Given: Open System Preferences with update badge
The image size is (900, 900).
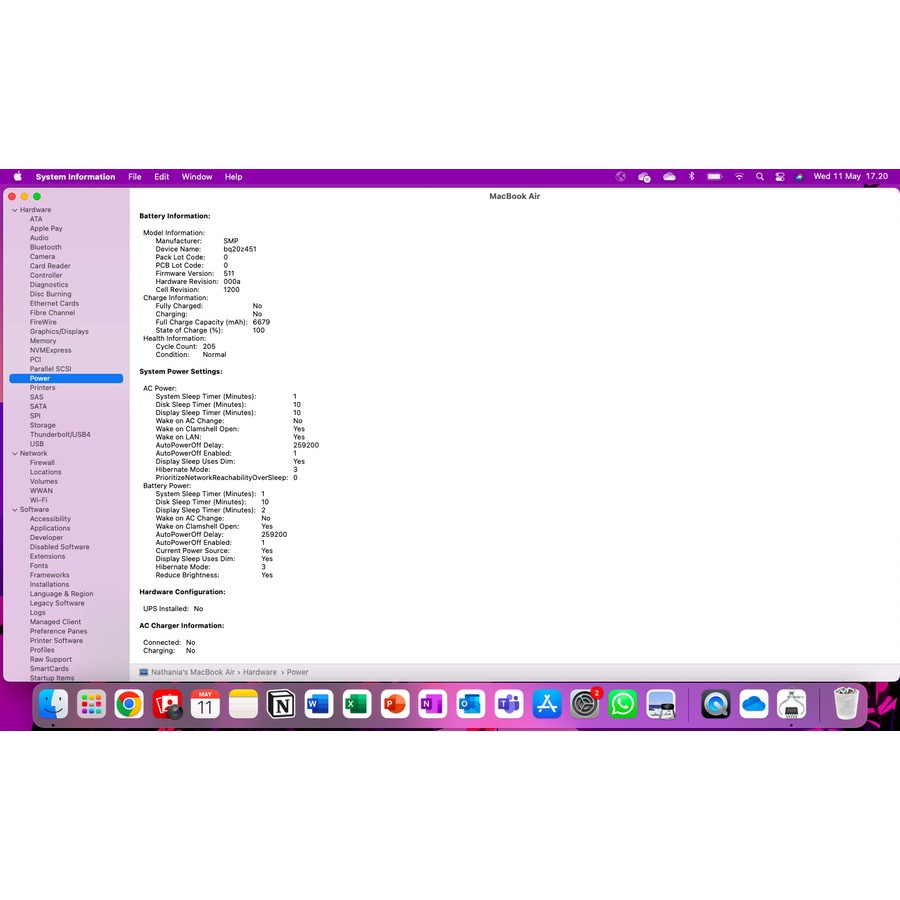Looking at the screenshot, I should 585,705.
